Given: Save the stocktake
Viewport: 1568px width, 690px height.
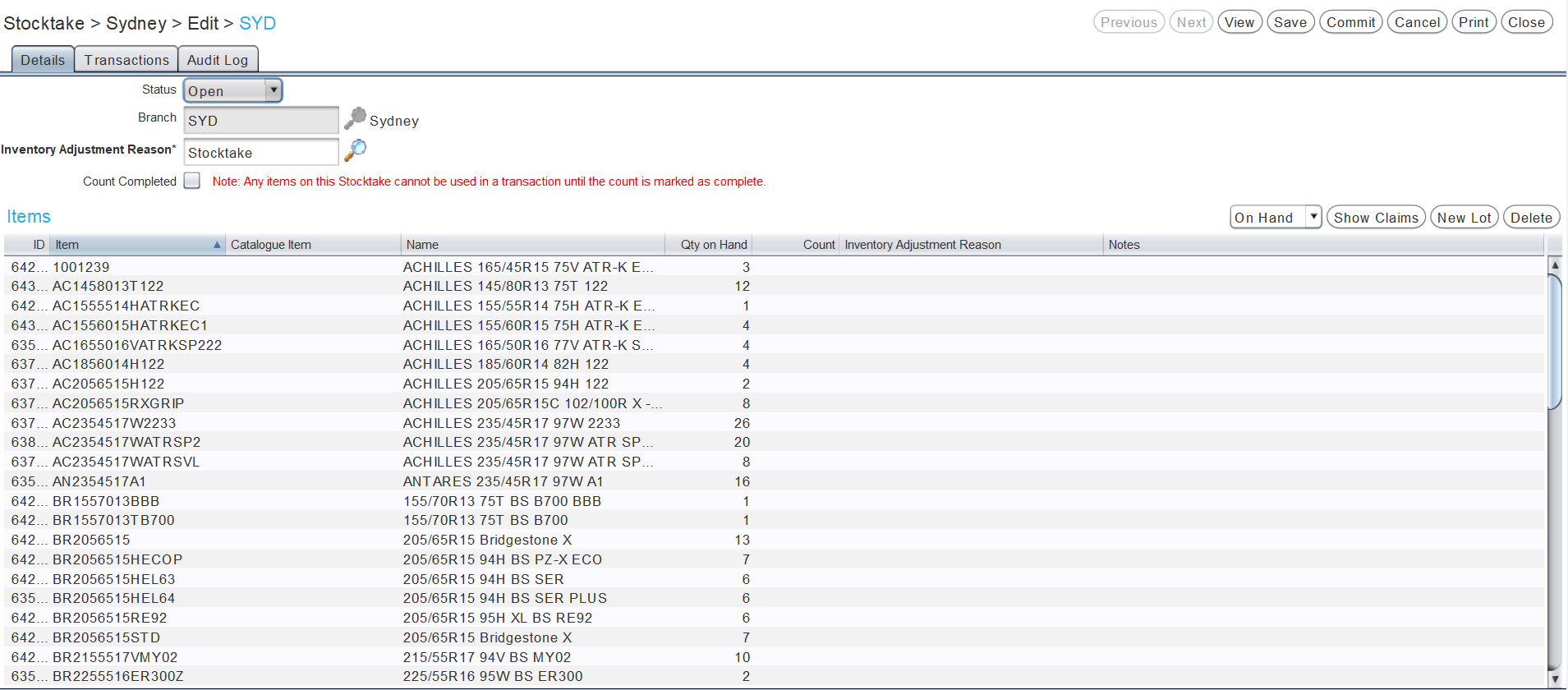Looking at the screenshot, I should coord(1290,22).
